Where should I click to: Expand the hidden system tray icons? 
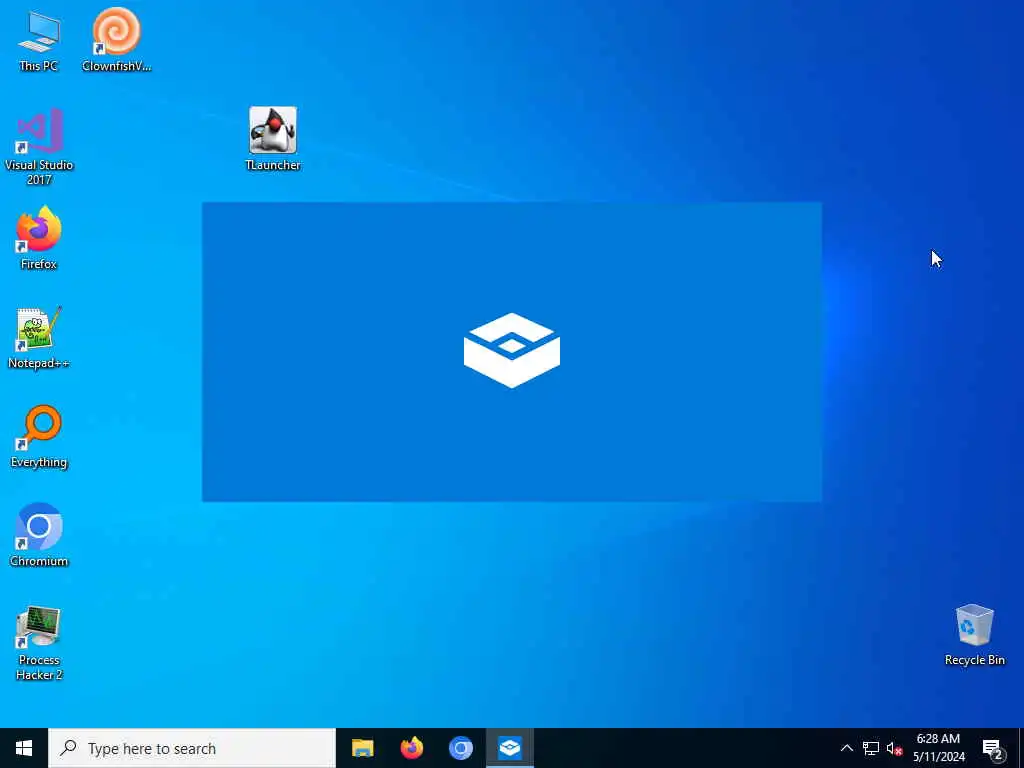[x=846, y=748]
